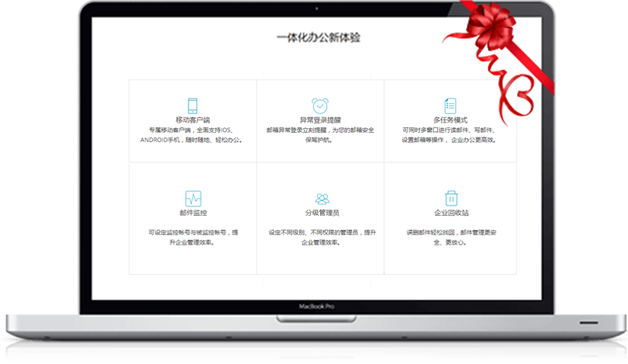Open the 移动客户端 feature title

193,120
